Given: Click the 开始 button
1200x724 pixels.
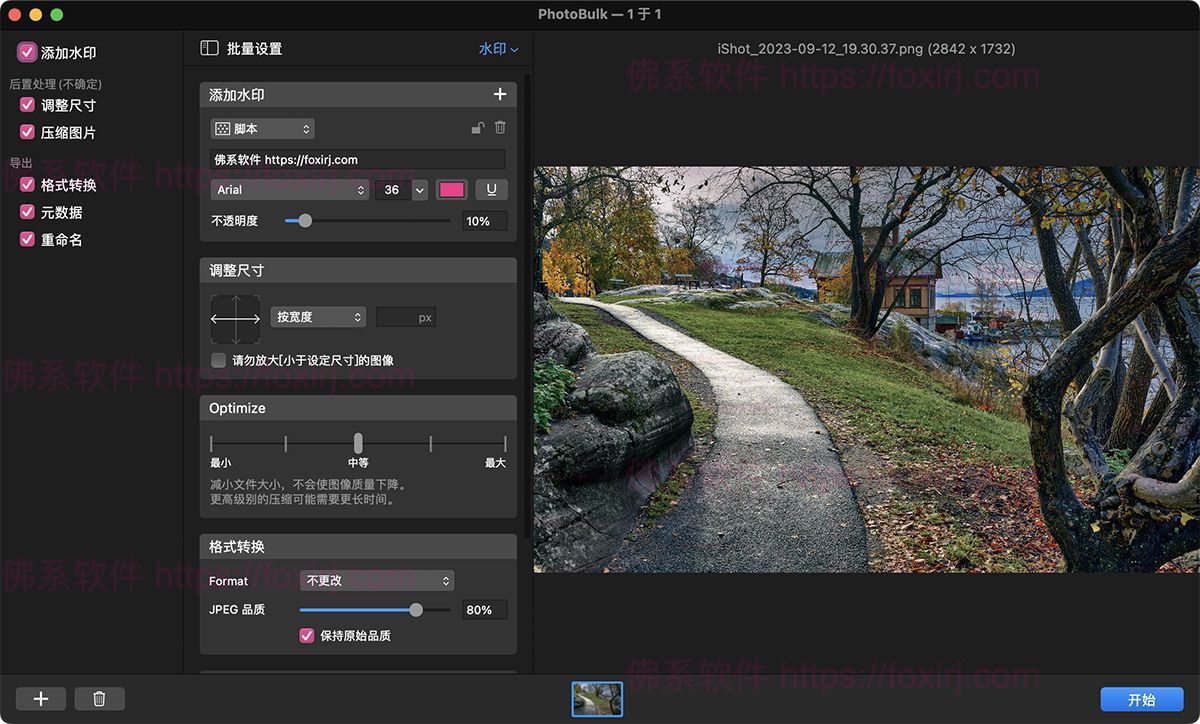Looking at the screenshot, I should (1141, 699).
